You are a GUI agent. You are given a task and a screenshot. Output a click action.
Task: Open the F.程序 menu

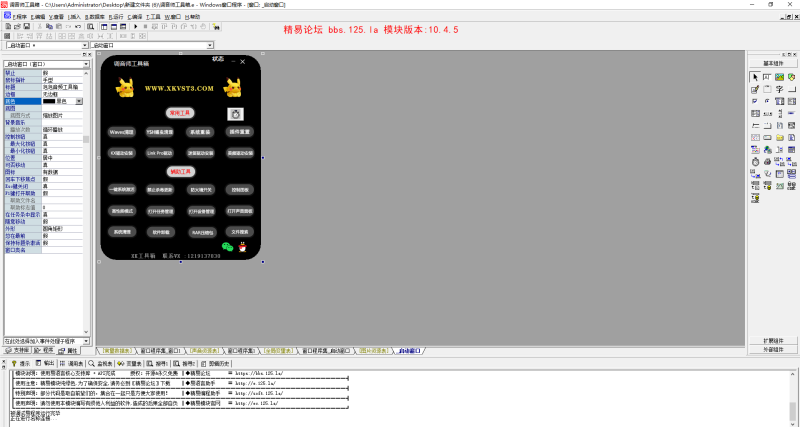(x=19, y=17)
